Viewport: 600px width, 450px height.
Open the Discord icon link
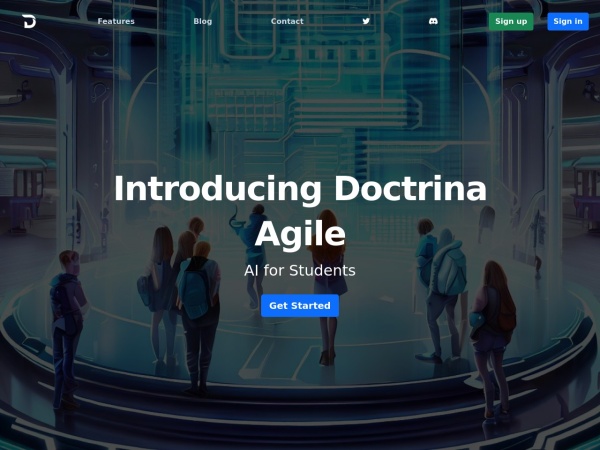pos(433,21)
